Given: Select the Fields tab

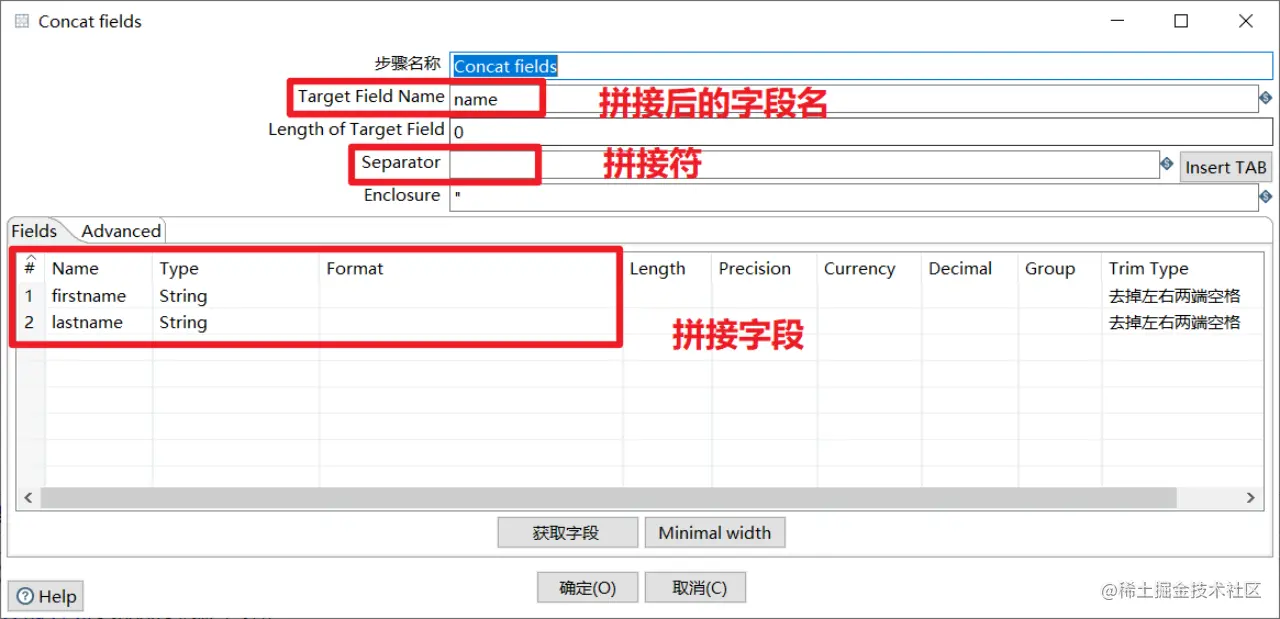Looking at the screenshot, I should 34,231.
